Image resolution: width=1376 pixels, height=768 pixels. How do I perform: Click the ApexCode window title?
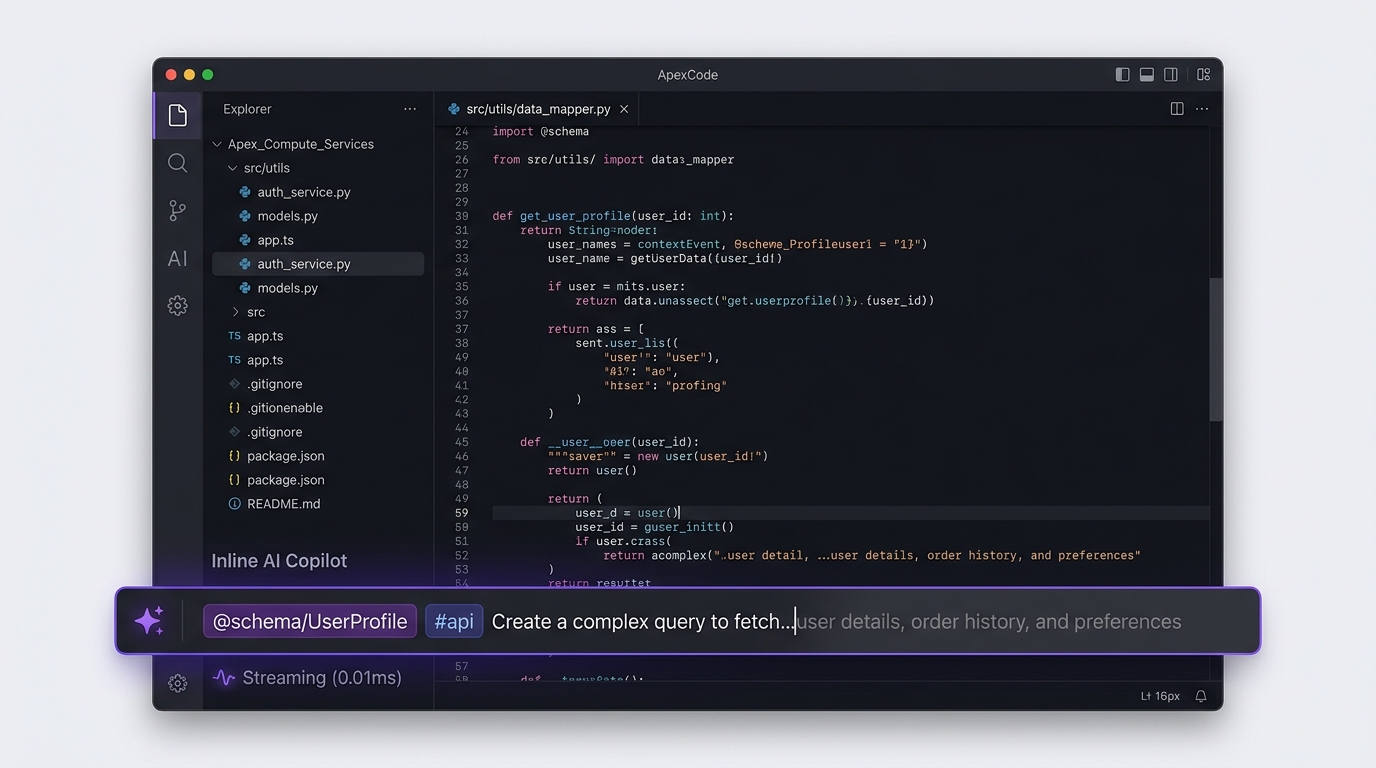click(x=688, y=75)
